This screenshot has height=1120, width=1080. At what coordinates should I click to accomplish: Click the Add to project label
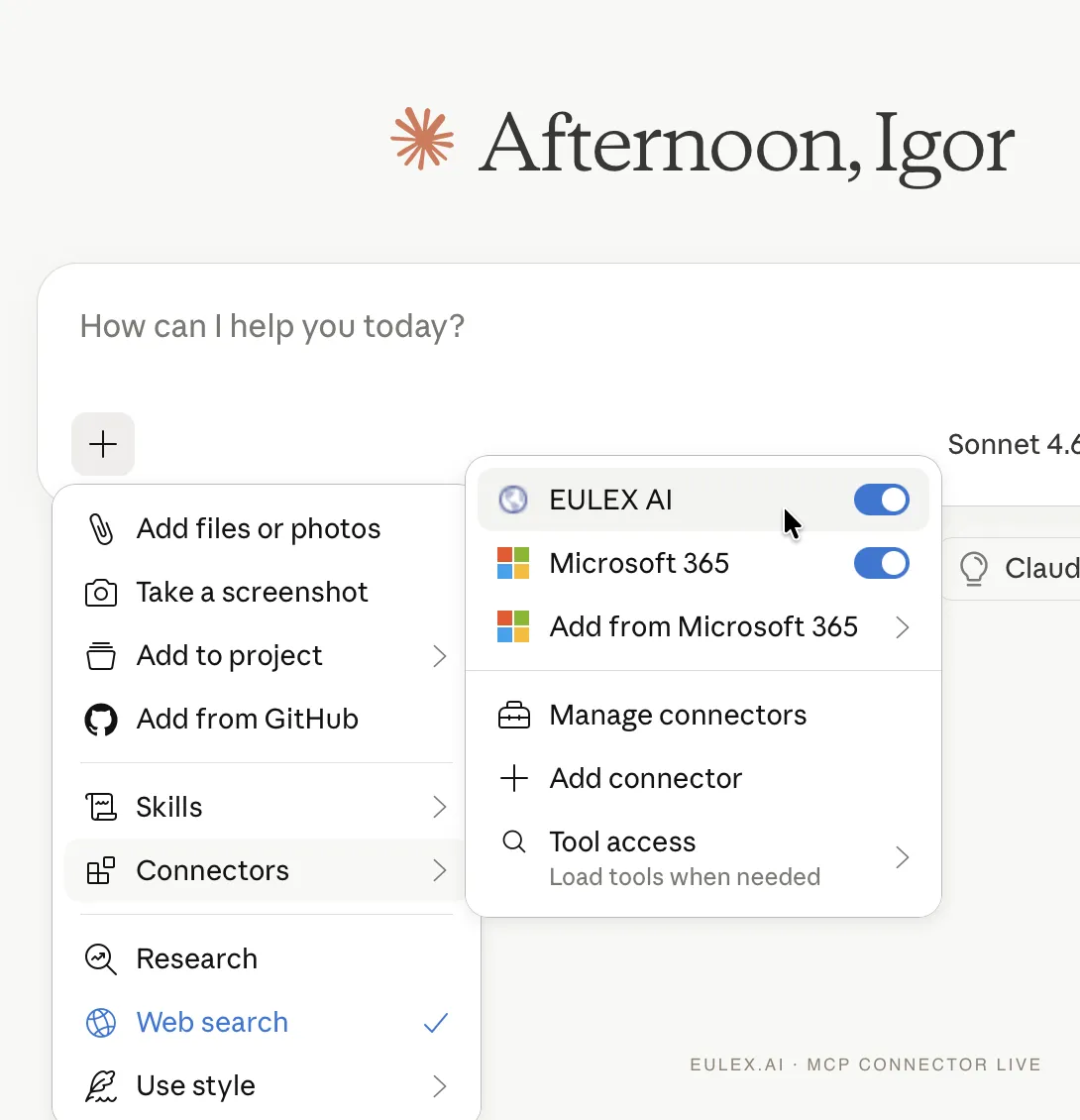point(229,656)
